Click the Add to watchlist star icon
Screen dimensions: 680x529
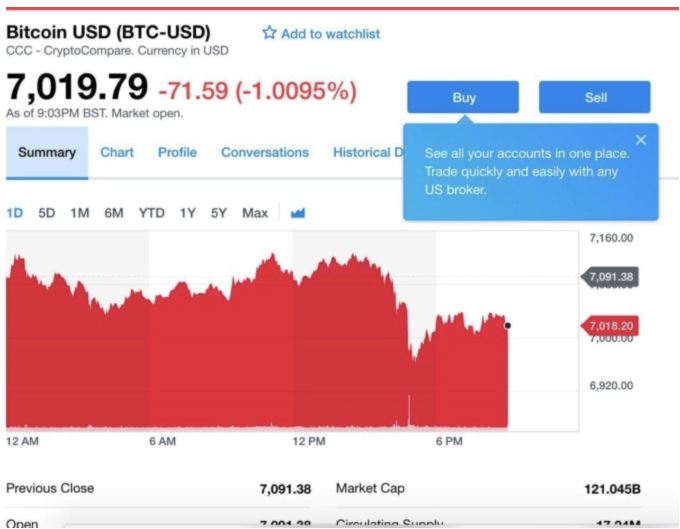coord(268,33)
